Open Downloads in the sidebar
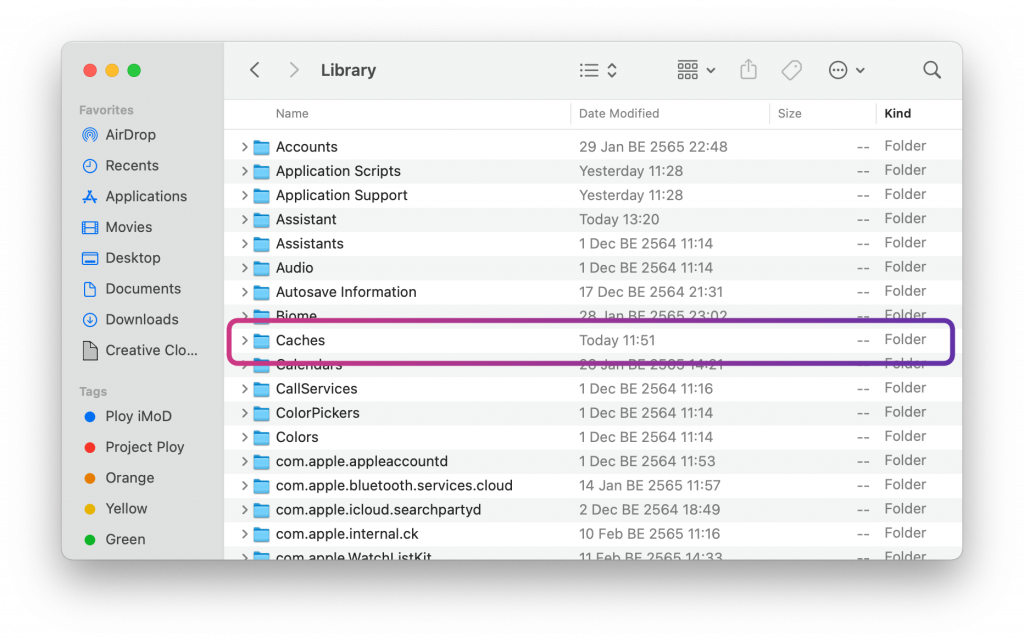Viewport: 1024px width, 641px height. coord(141,320)
